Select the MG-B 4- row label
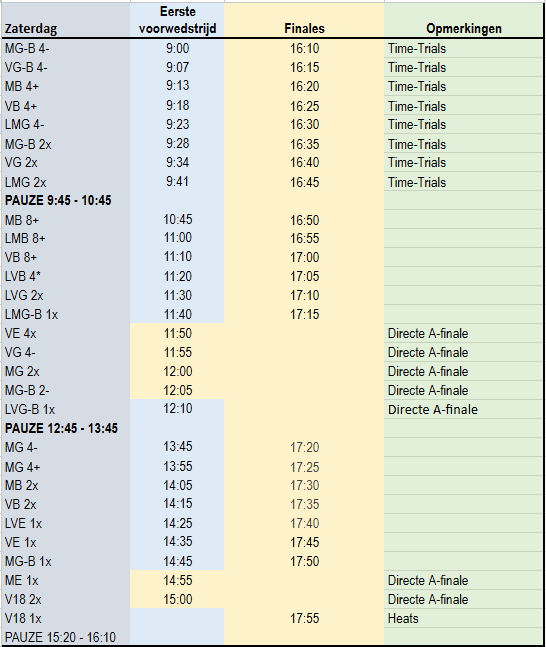 (66, 48)
